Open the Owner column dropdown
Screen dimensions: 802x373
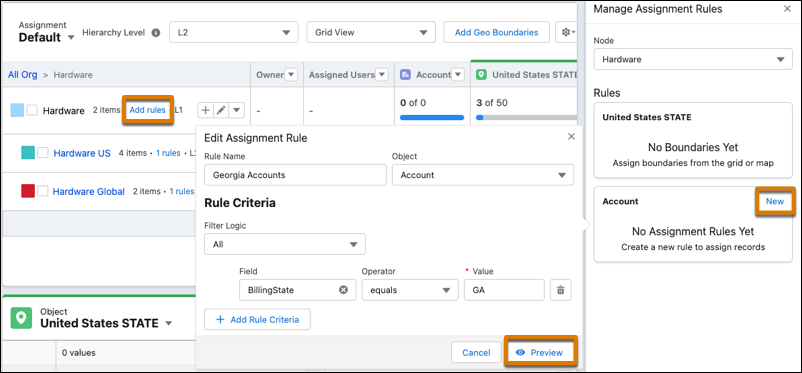coord(291,75)
